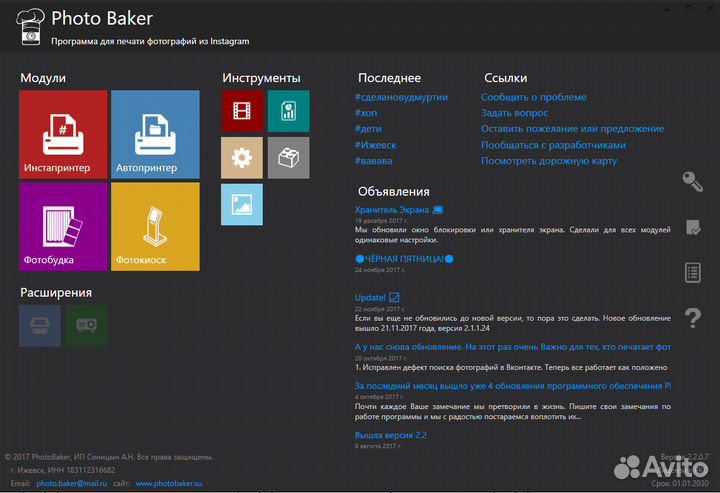Click Сообщить о проблеме link
The width and height of the screenshot is (720, 493).
[534, 97]
